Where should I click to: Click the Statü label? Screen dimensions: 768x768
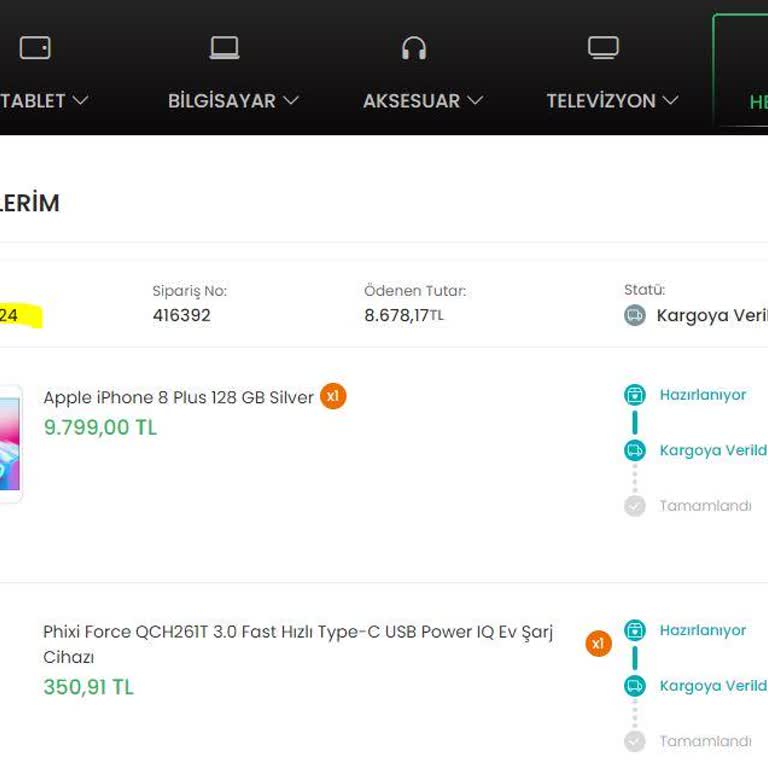645,289
